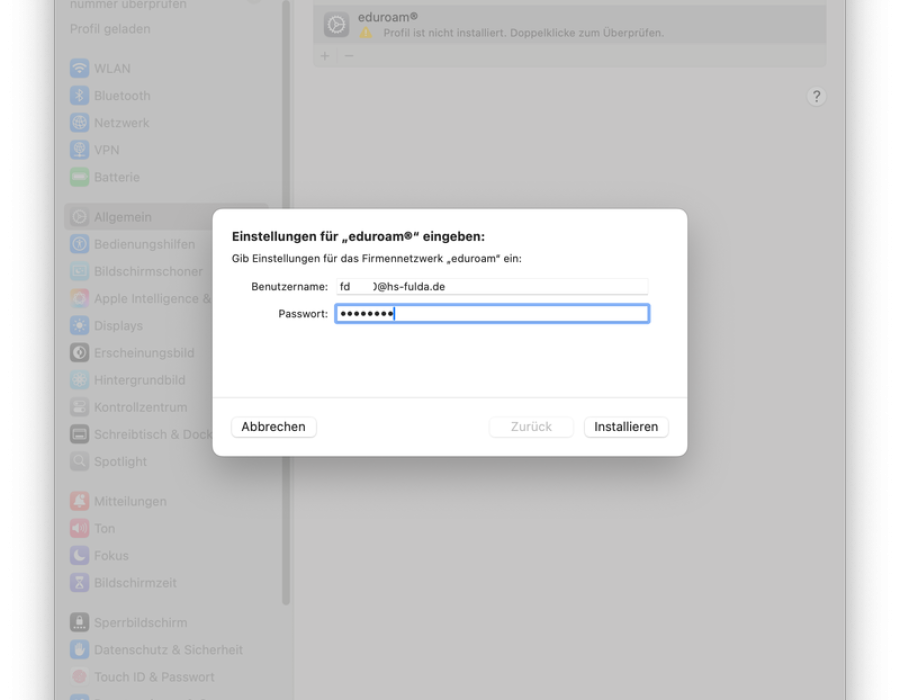Select the Kontrollzentrum icon
The width and height of the screenshot is (900, 700).
(x=80, y=407)
